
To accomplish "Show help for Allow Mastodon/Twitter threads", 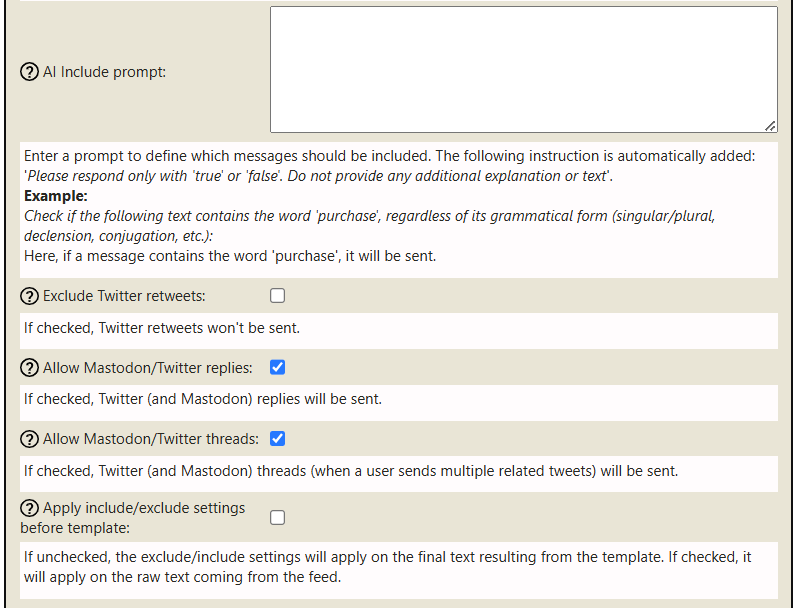I will click(30, 439).
